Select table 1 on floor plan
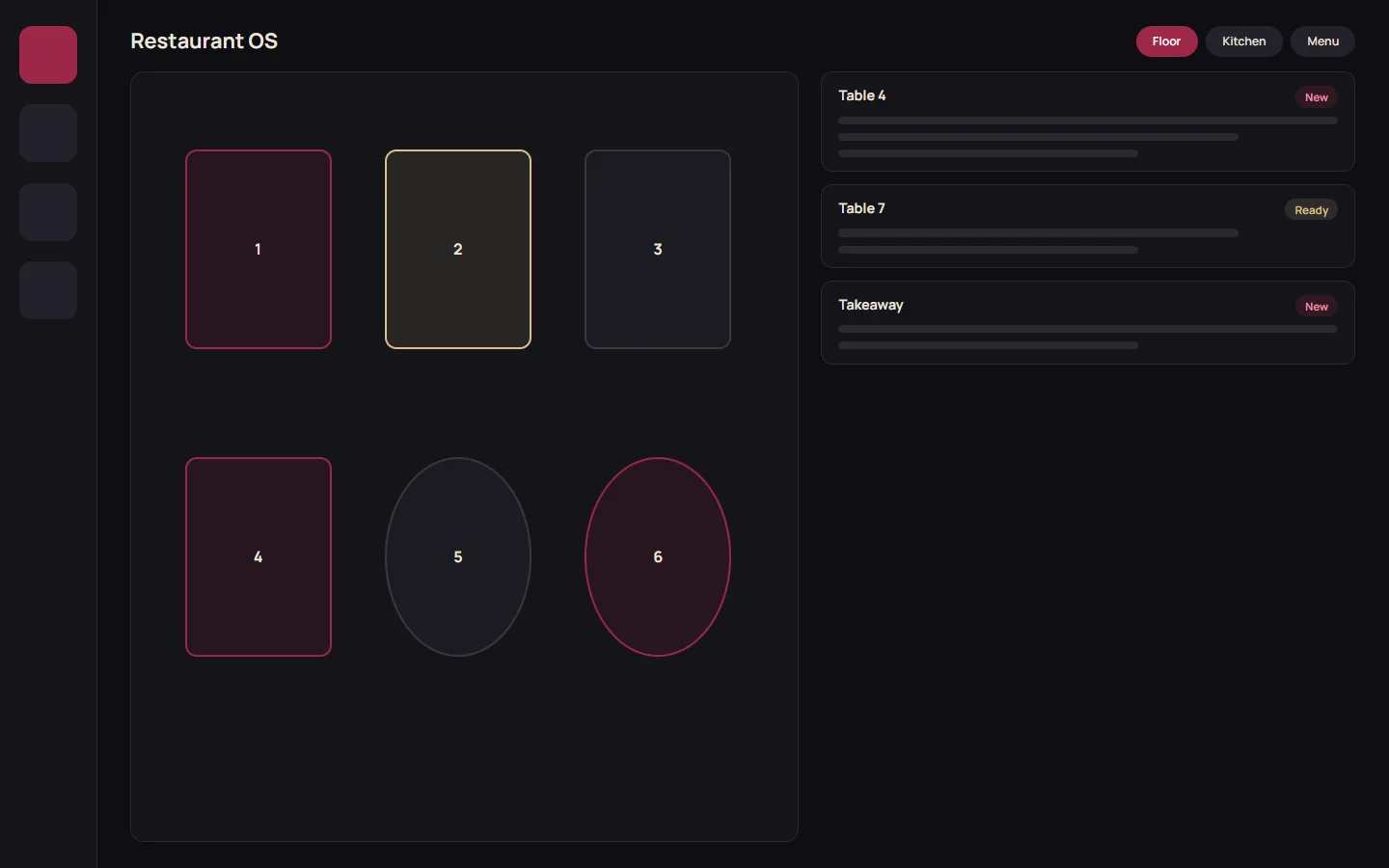 (x=259, y=249)
